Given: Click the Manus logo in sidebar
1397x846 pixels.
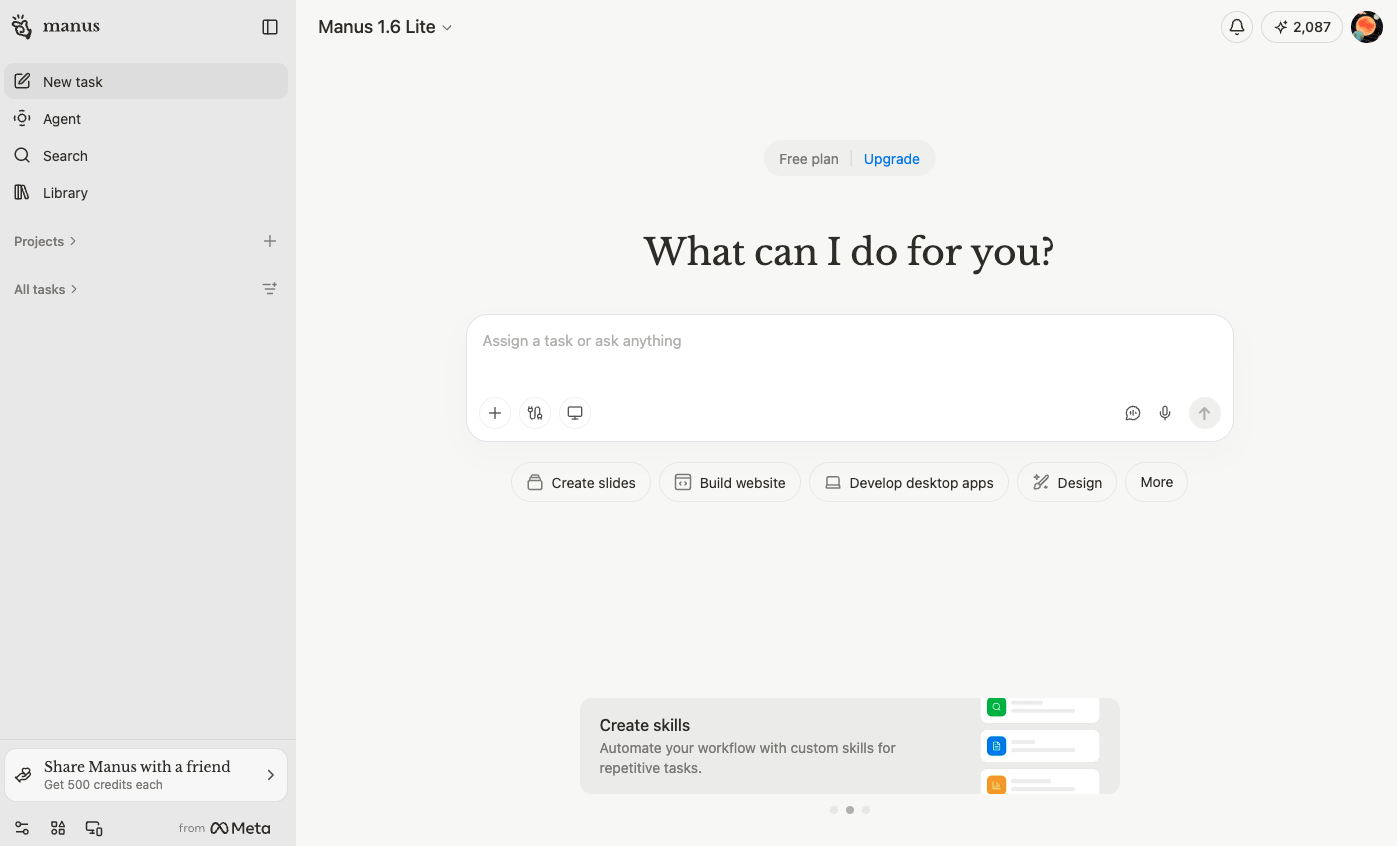Looking at the screenshot, I should [x=56, y=27].
